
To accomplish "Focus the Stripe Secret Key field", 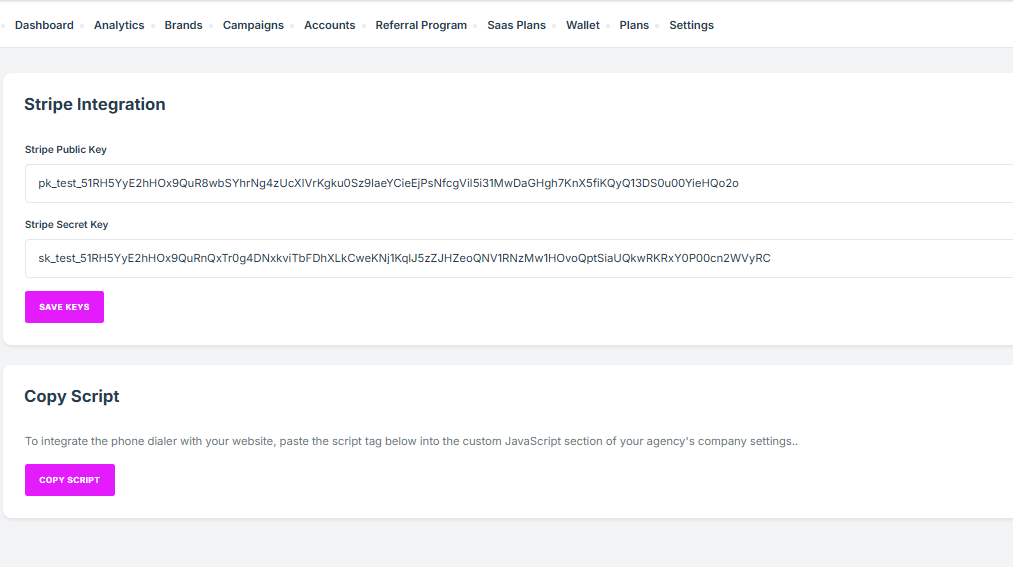I will point(519,258).
